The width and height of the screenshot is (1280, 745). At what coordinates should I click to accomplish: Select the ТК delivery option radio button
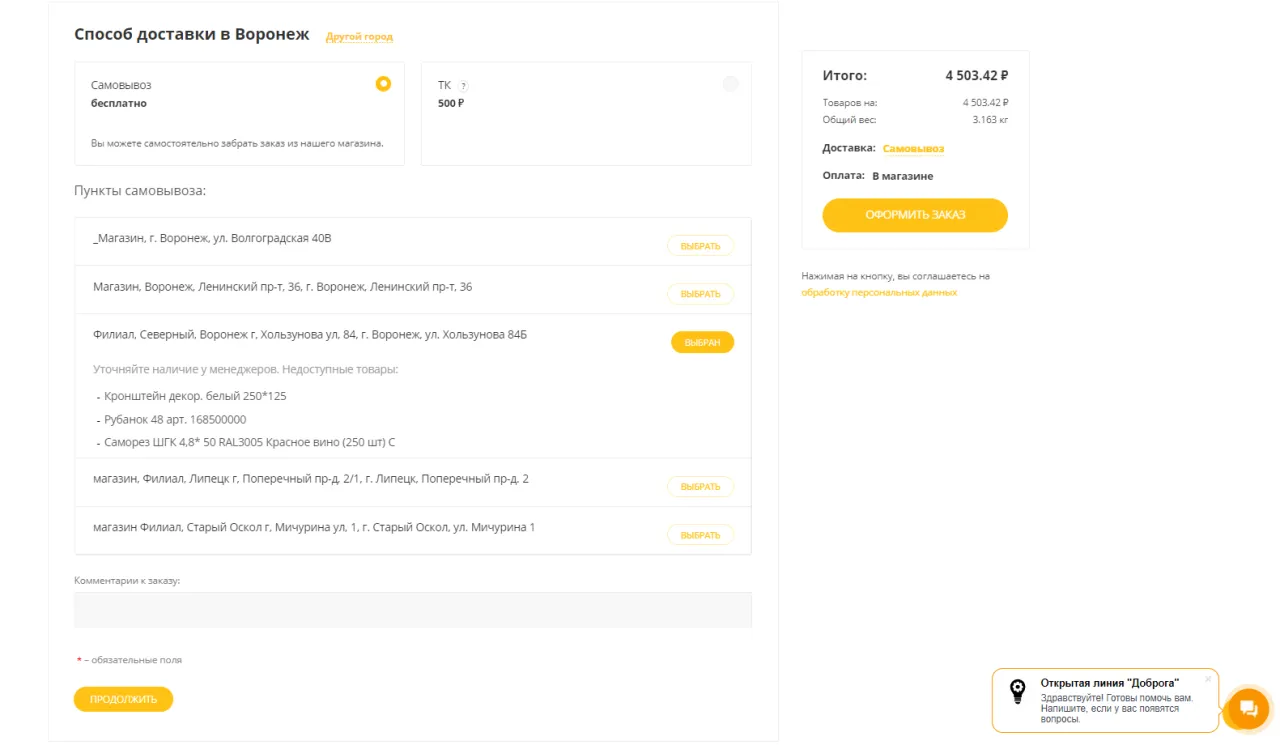click(x=731, y=85)
